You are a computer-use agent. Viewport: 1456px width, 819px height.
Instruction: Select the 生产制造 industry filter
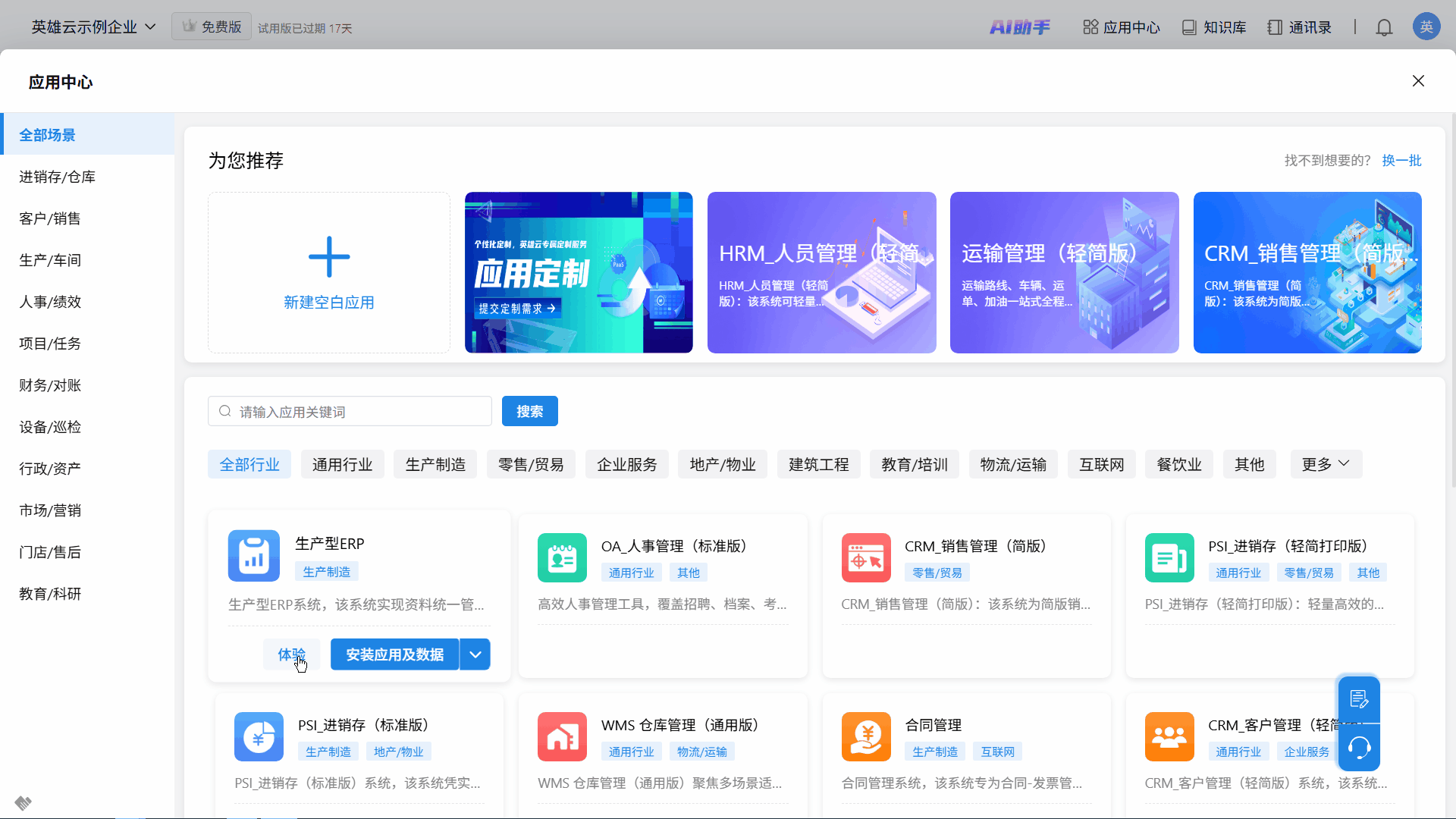pyautogui.click(x=435, y=464)
